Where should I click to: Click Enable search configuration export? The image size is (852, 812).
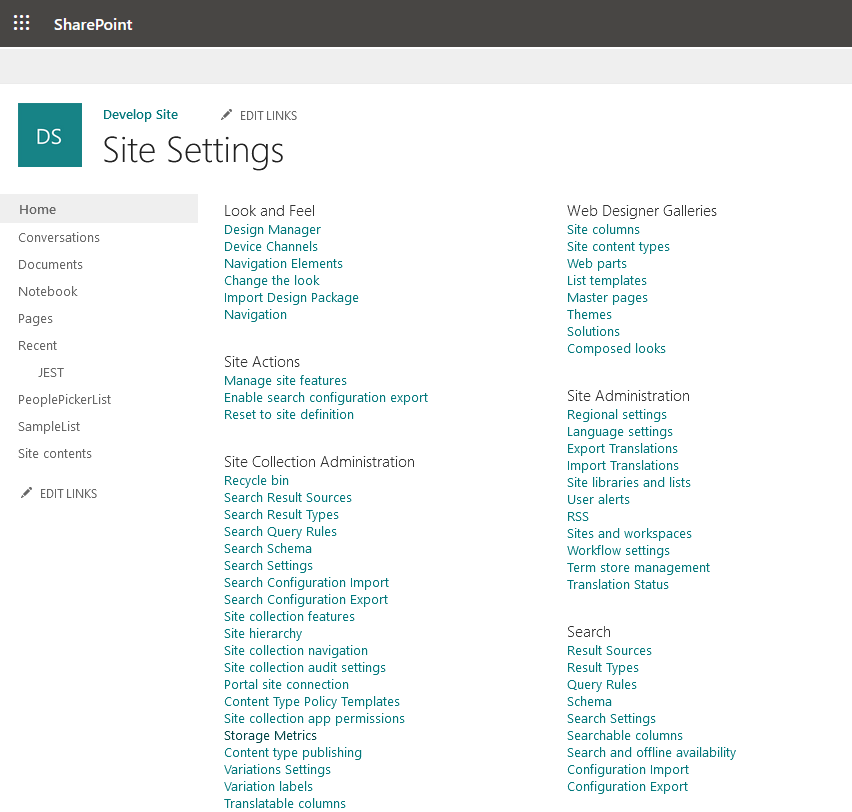[326, 398]
